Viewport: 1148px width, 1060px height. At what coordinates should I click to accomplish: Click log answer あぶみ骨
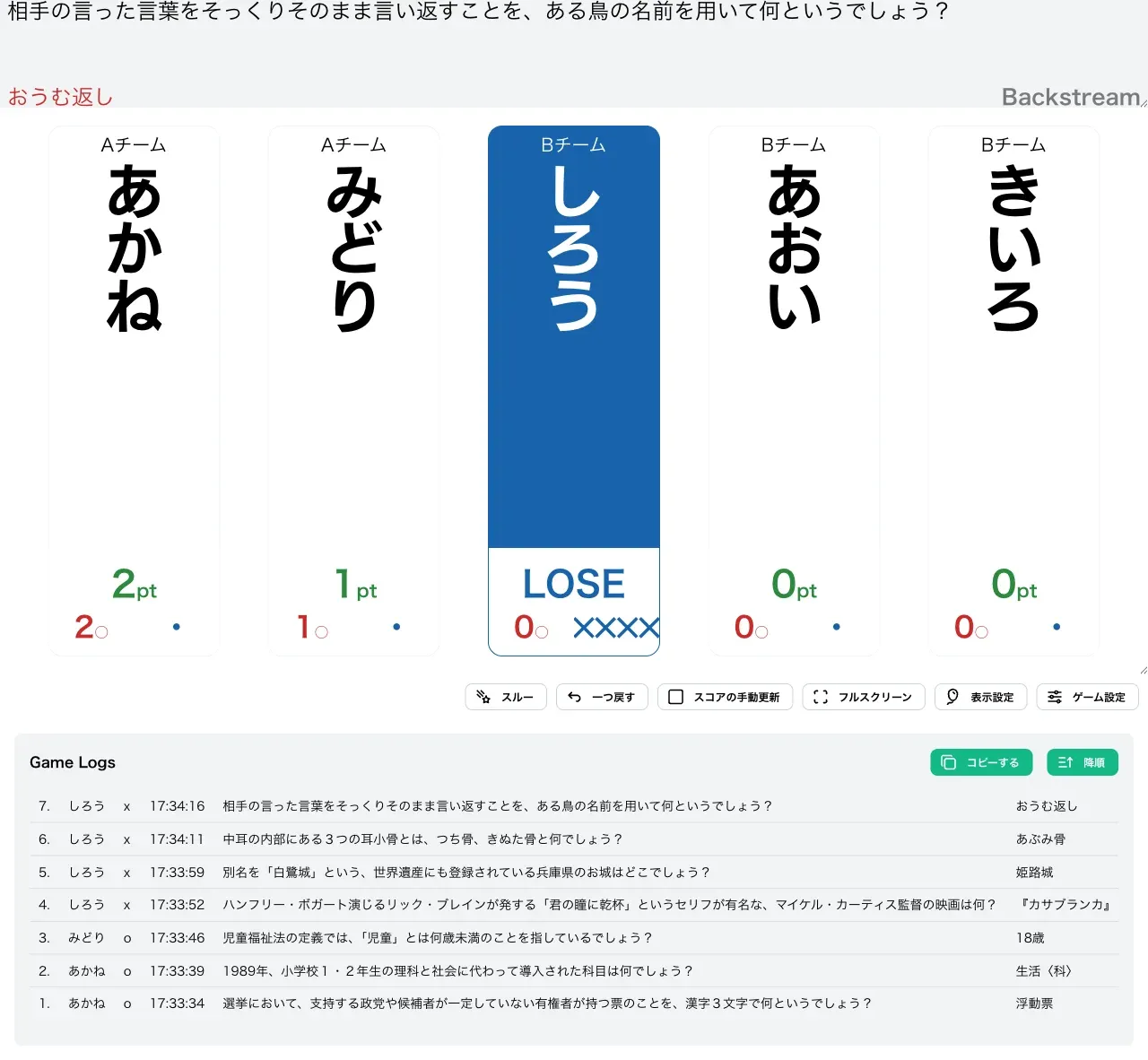(1040, 839)
